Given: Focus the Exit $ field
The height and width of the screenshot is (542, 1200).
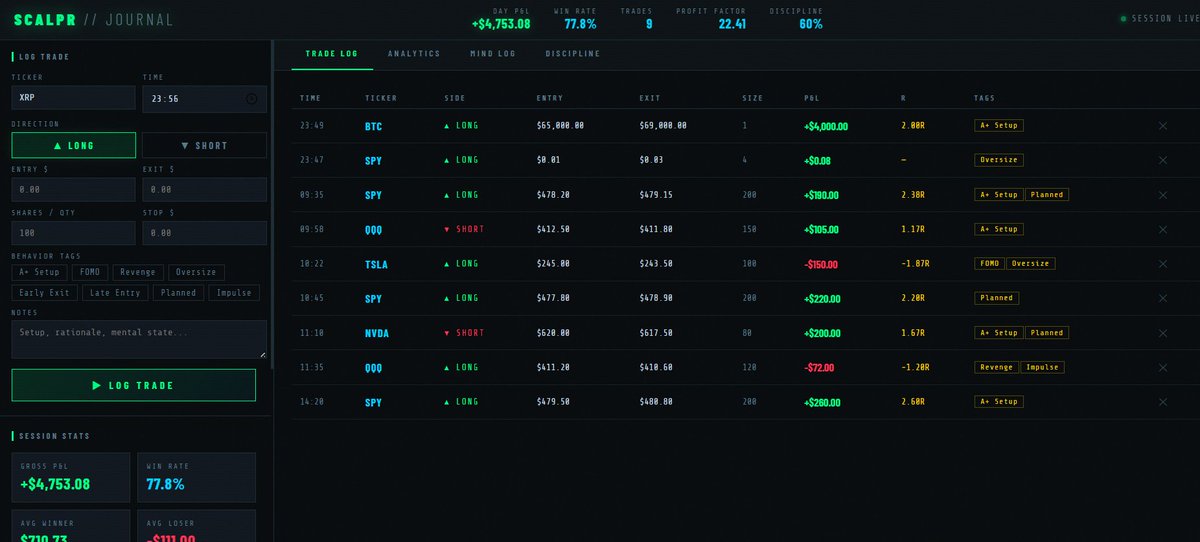Looking at the screenshot, I should point(204,189).
